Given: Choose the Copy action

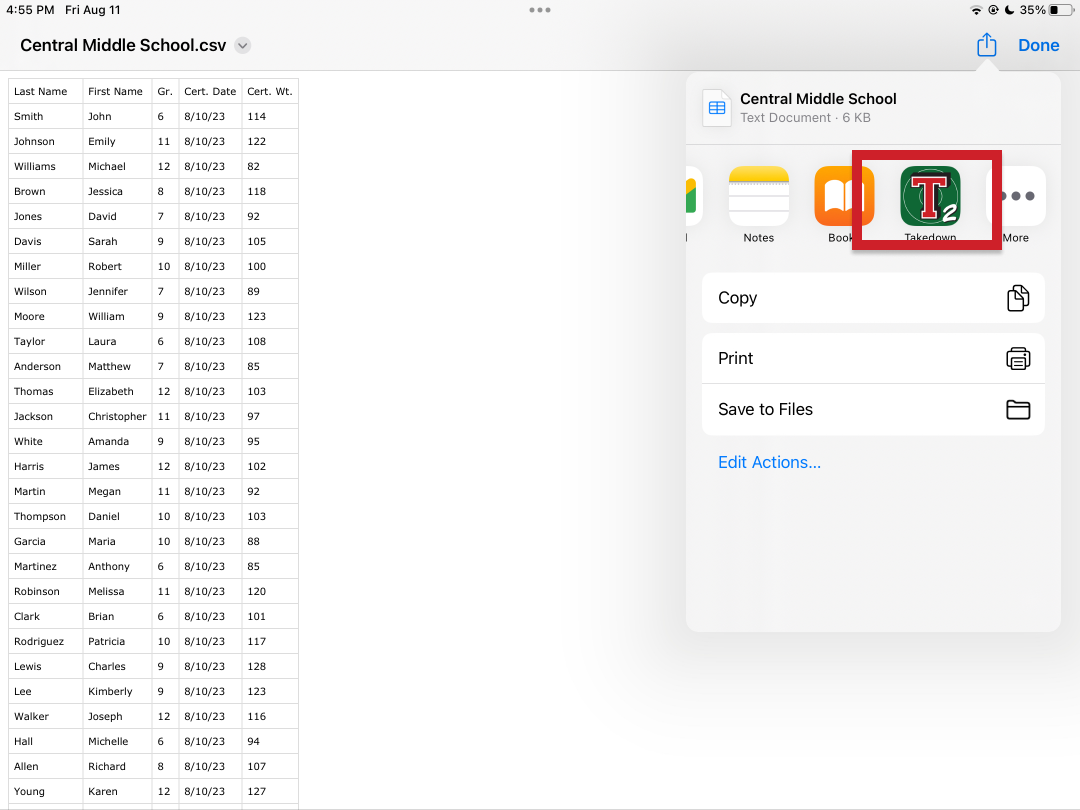Looking at the screenshot, I should pos(873,298).
